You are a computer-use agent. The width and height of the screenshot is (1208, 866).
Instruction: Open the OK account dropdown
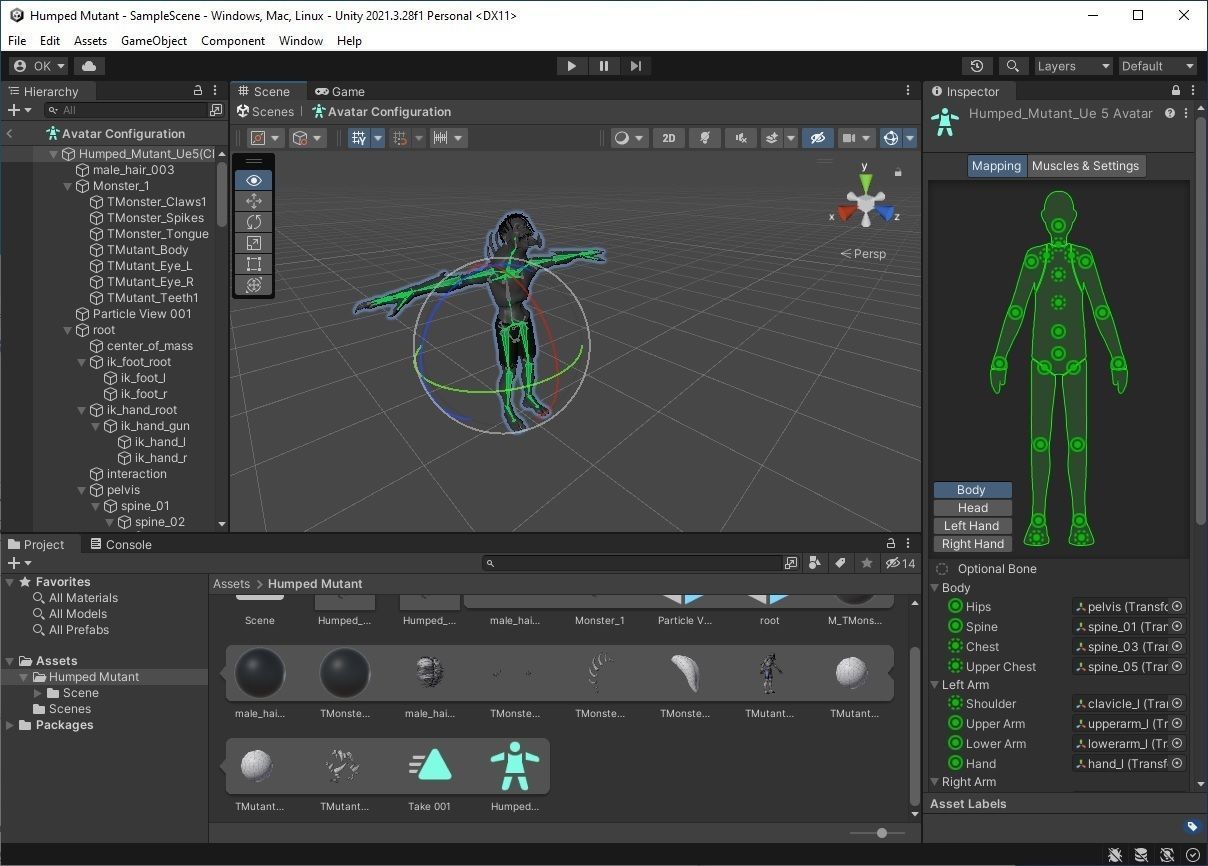pos(39,66)
